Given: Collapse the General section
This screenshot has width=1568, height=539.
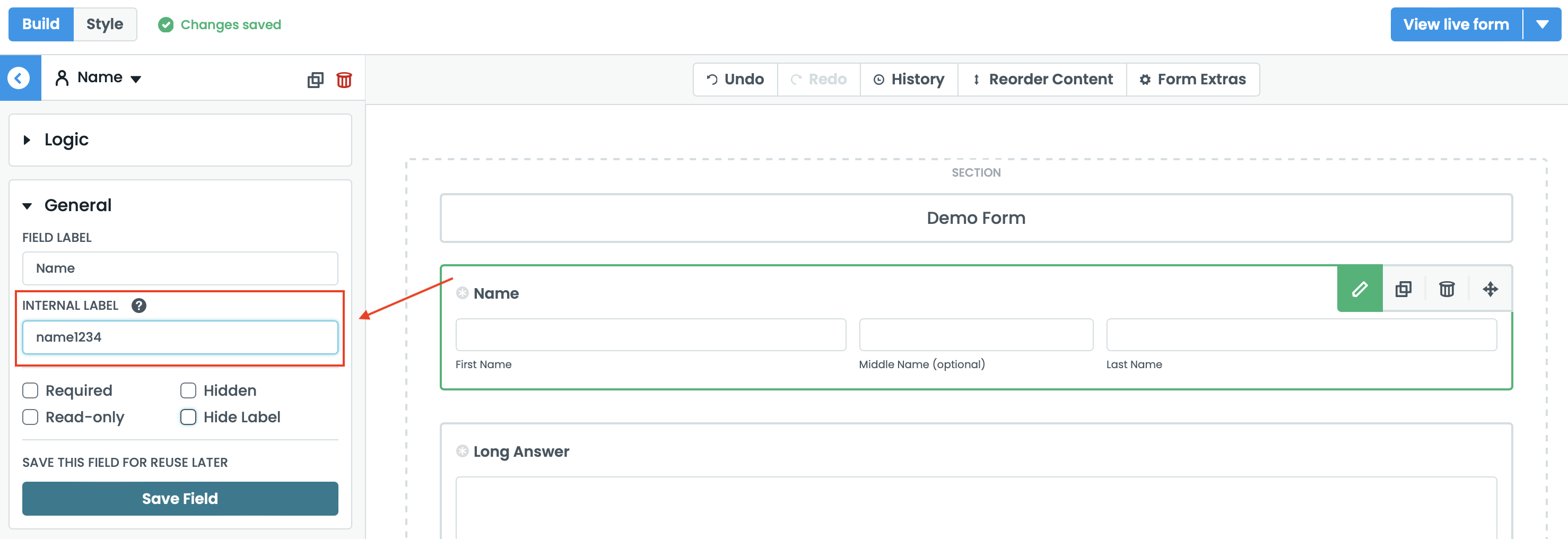Looking at the screenshot, I should tap(27, 206).
